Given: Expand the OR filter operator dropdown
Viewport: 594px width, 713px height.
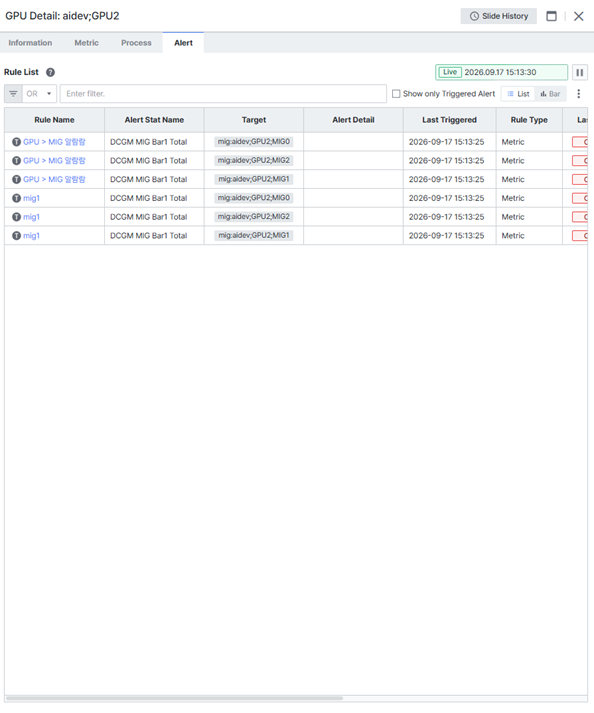Looking at the screenshot, I should click(x=39, y=94).
